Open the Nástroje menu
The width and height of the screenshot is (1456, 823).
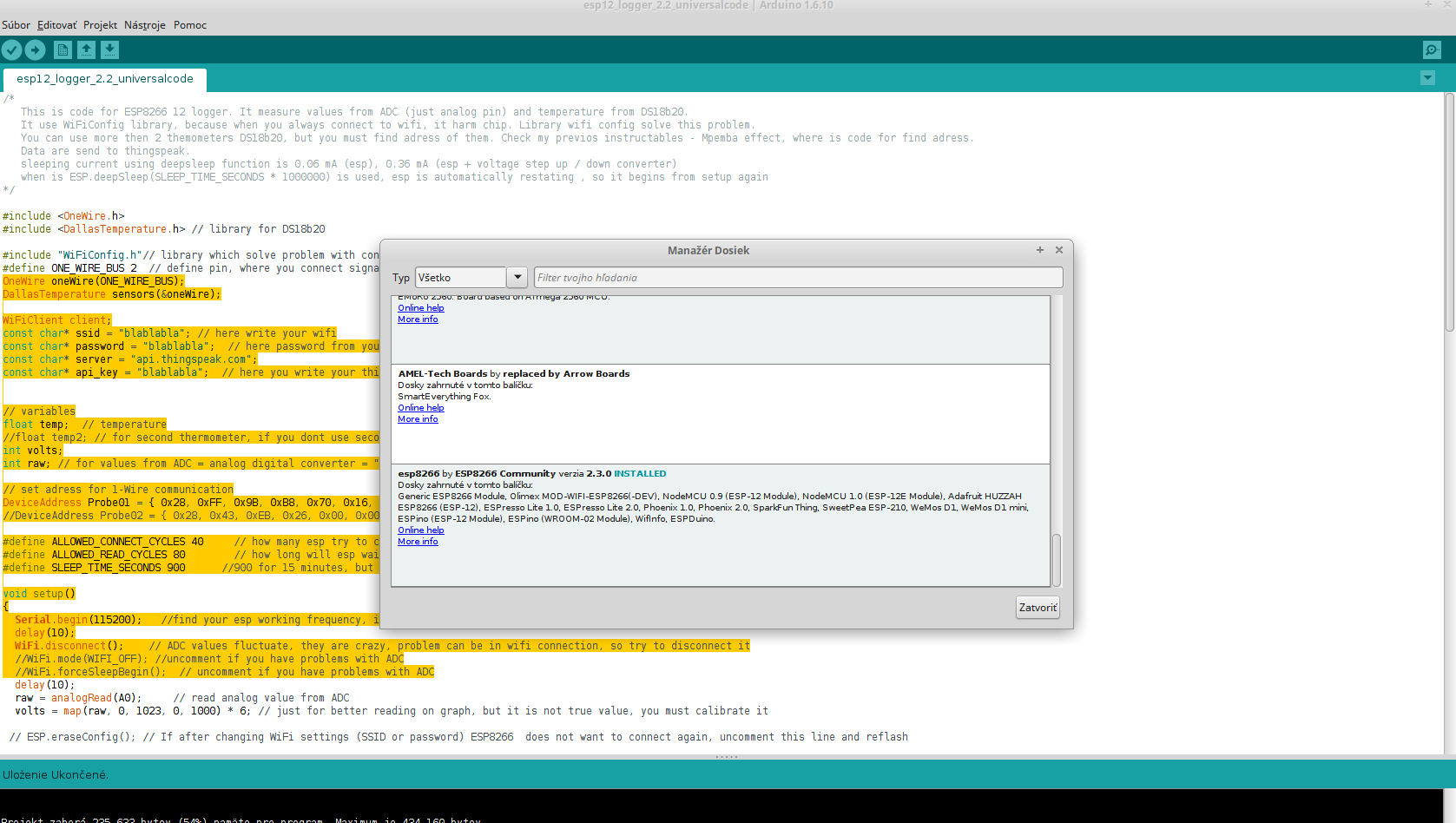tap(145, 25)
